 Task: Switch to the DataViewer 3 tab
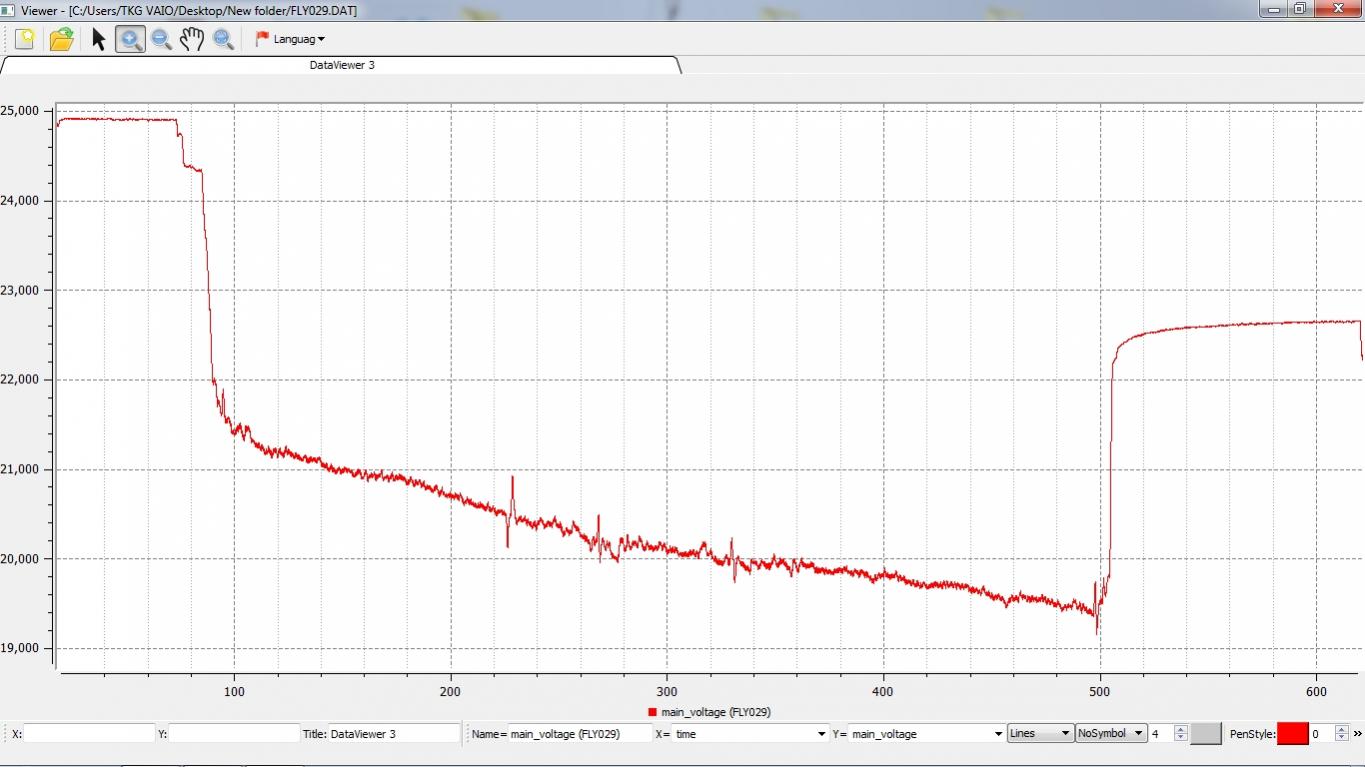[x=342, y=65]
